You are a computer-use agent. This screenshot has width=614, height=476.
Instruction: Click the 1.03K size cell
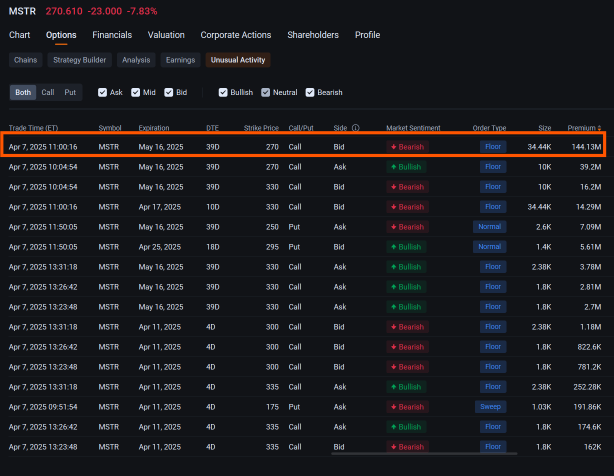542,407
